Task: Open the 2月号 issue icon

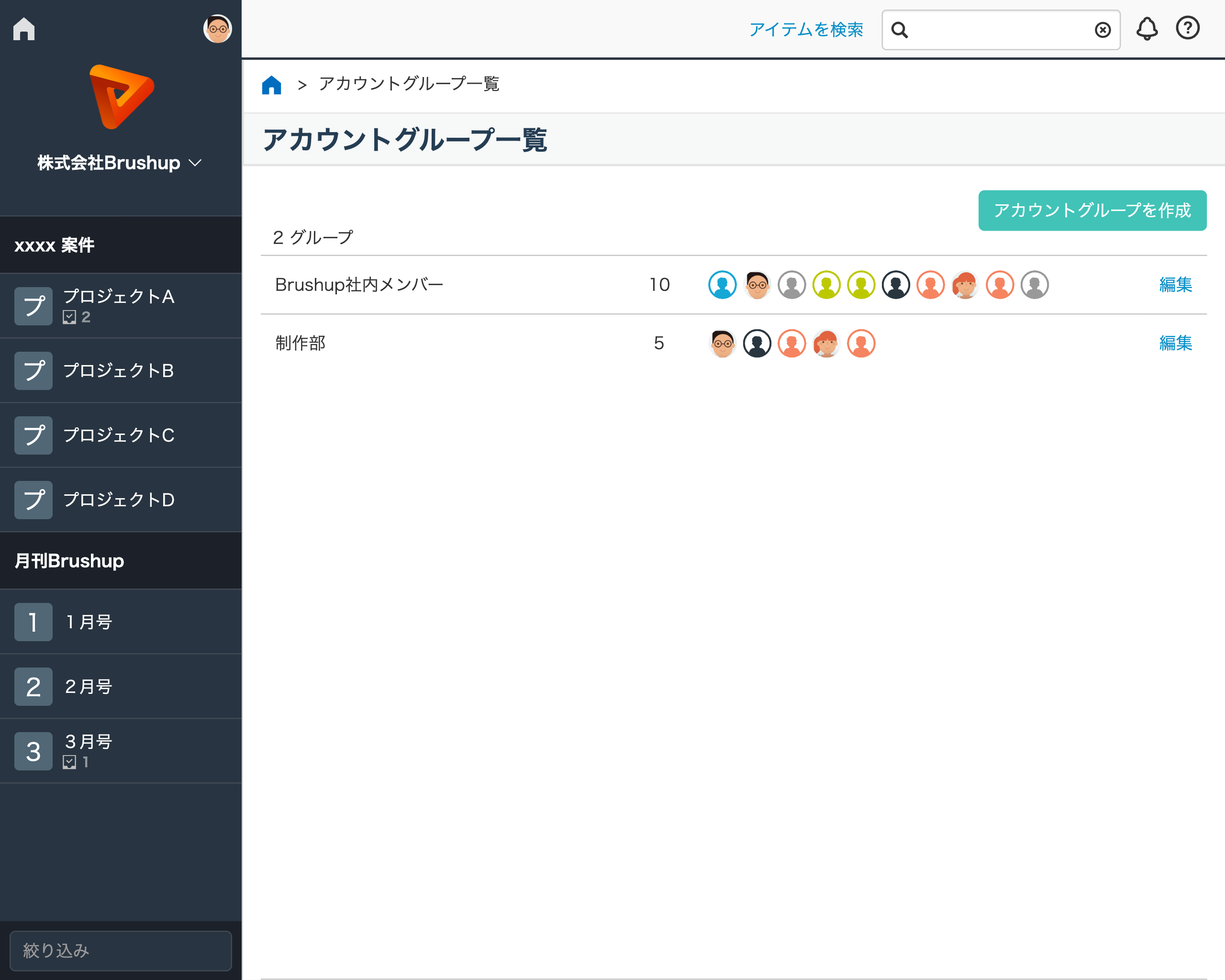Action: (x=33, y=686)
